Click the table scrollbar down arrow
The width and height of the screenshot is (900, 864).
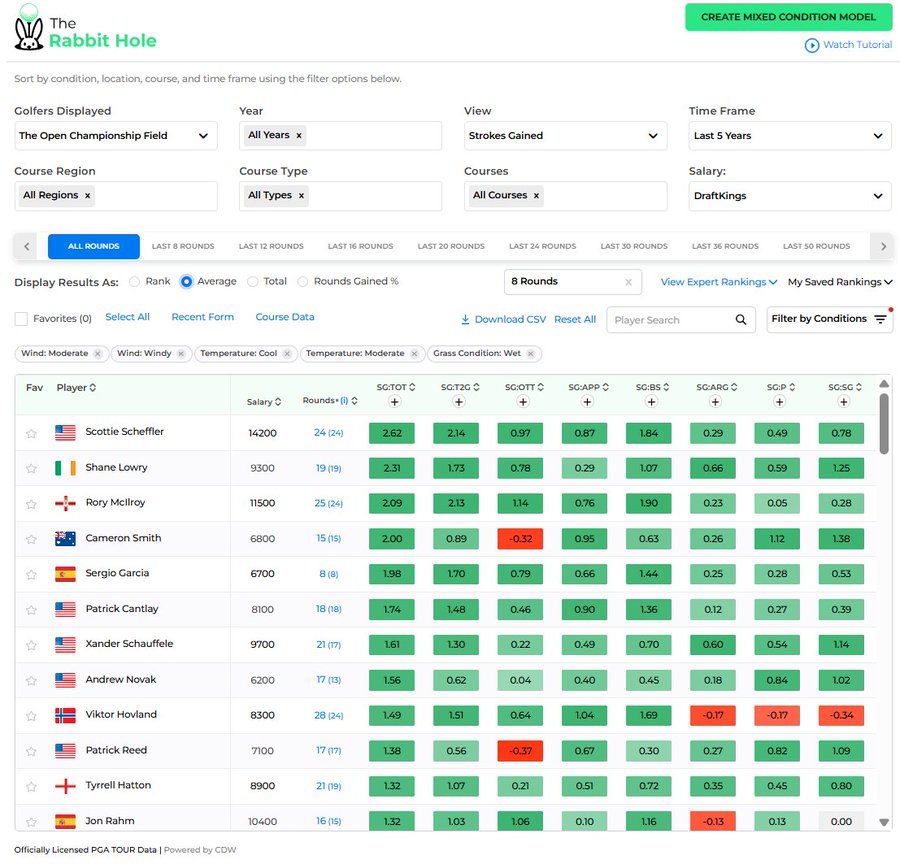tap(884, 822)
